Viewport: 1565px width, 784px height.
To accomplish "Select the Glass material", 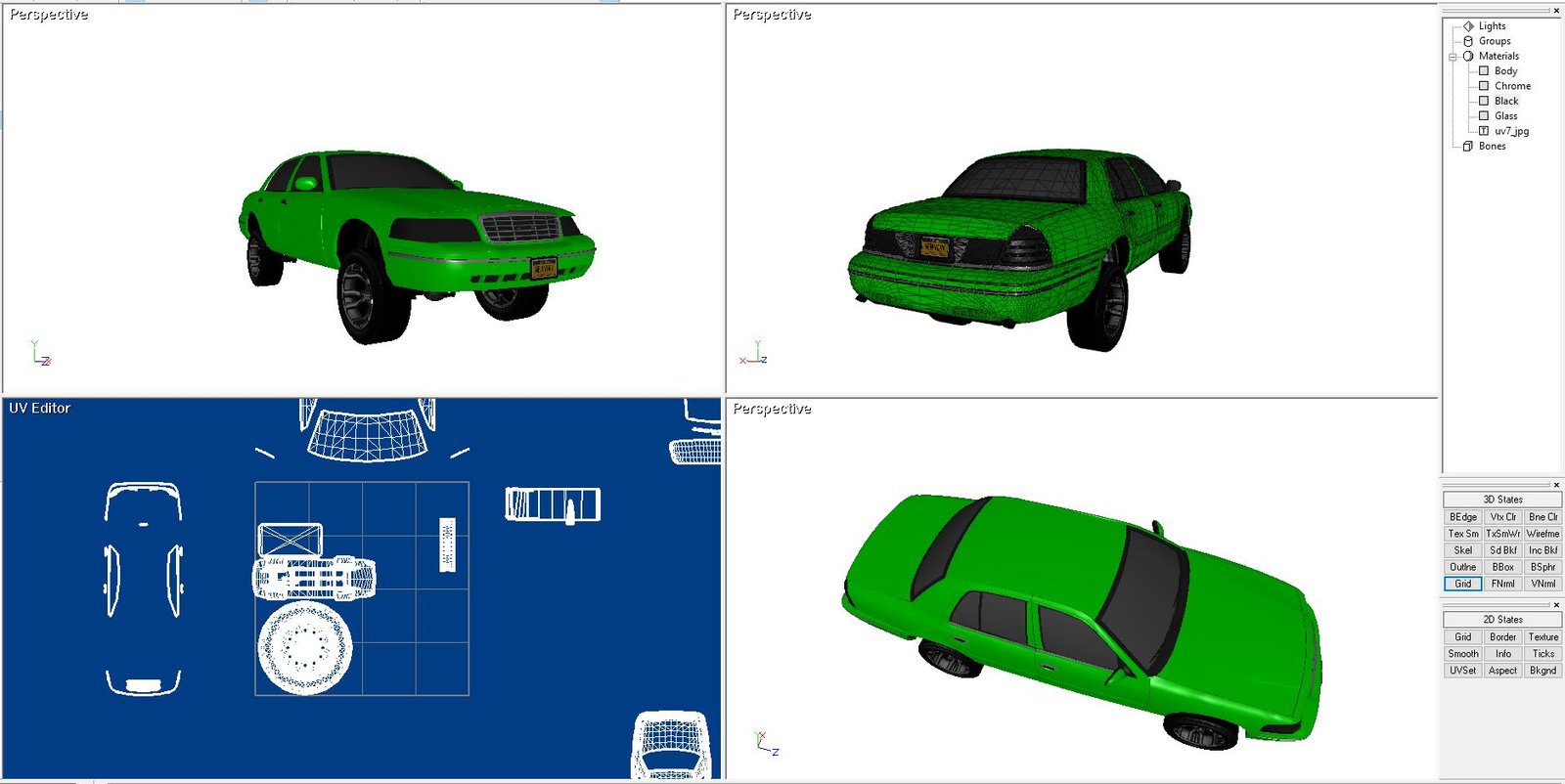I will tap(1506, 115).
